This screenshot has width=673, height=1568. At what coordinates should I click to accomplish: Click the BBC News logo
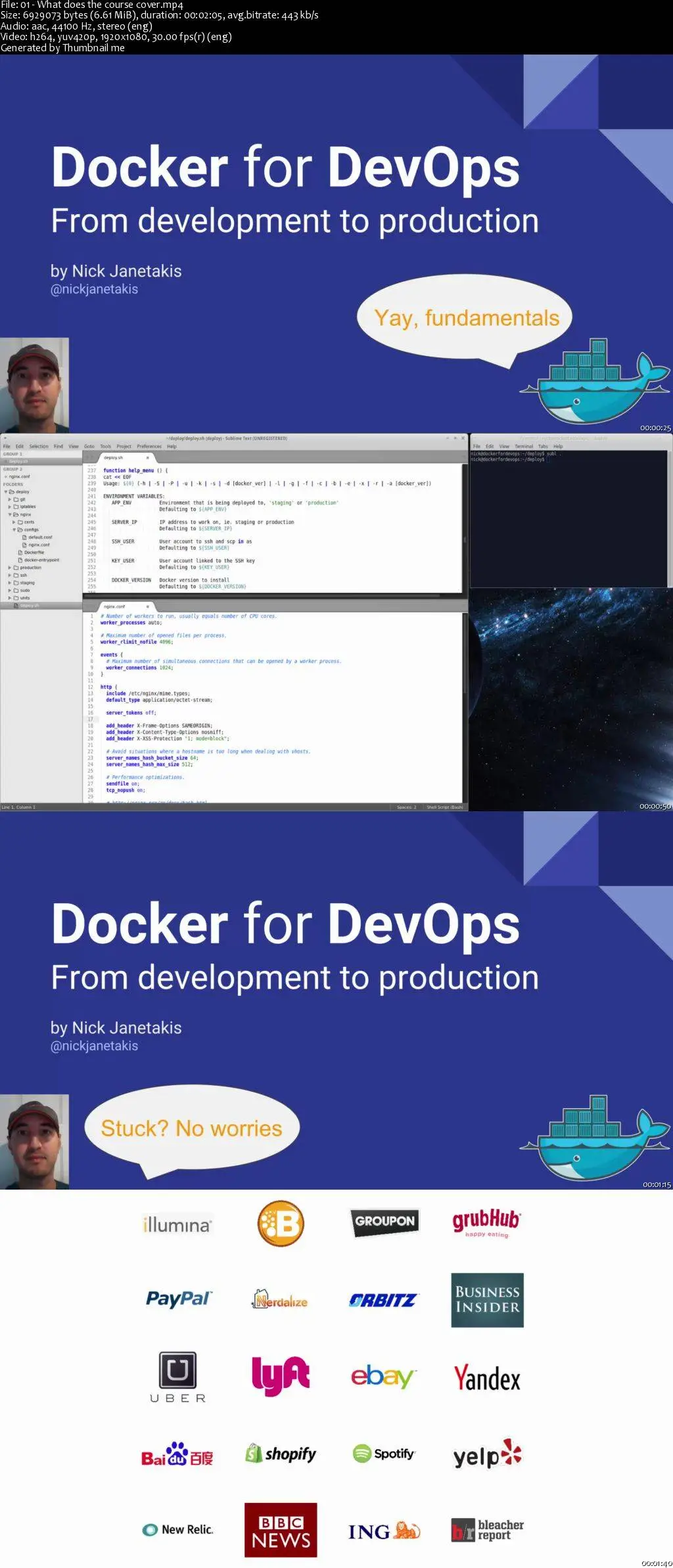(281, 1530)
